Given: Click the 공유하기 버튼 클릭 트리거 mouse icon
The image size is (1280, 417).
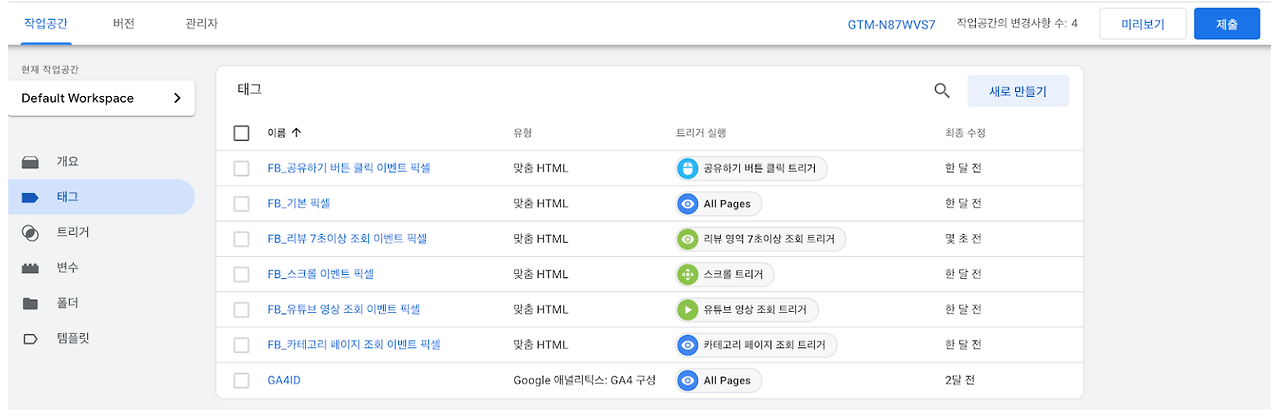Looking at the screenshot, I should click(687, 168).
